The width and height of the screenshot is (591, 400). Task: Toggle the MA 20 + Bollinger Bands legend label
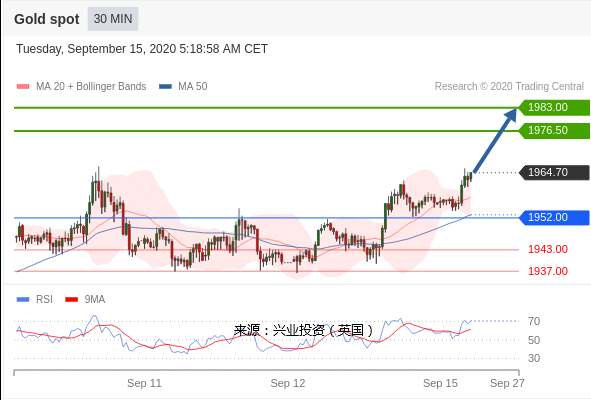(x=91, y=86)
